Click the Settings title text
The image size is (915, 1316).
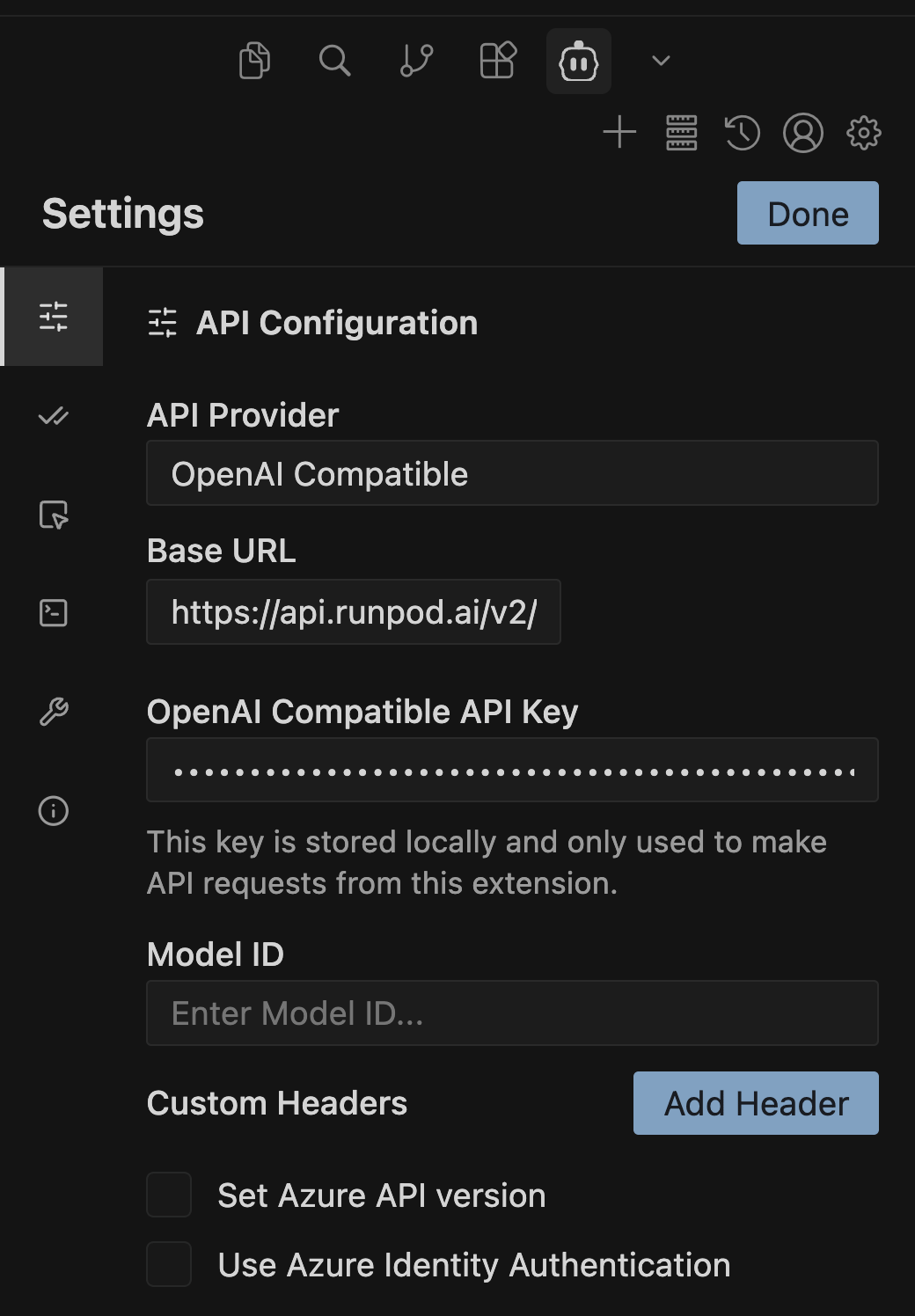pyautogui.click(x=123, y=214)
